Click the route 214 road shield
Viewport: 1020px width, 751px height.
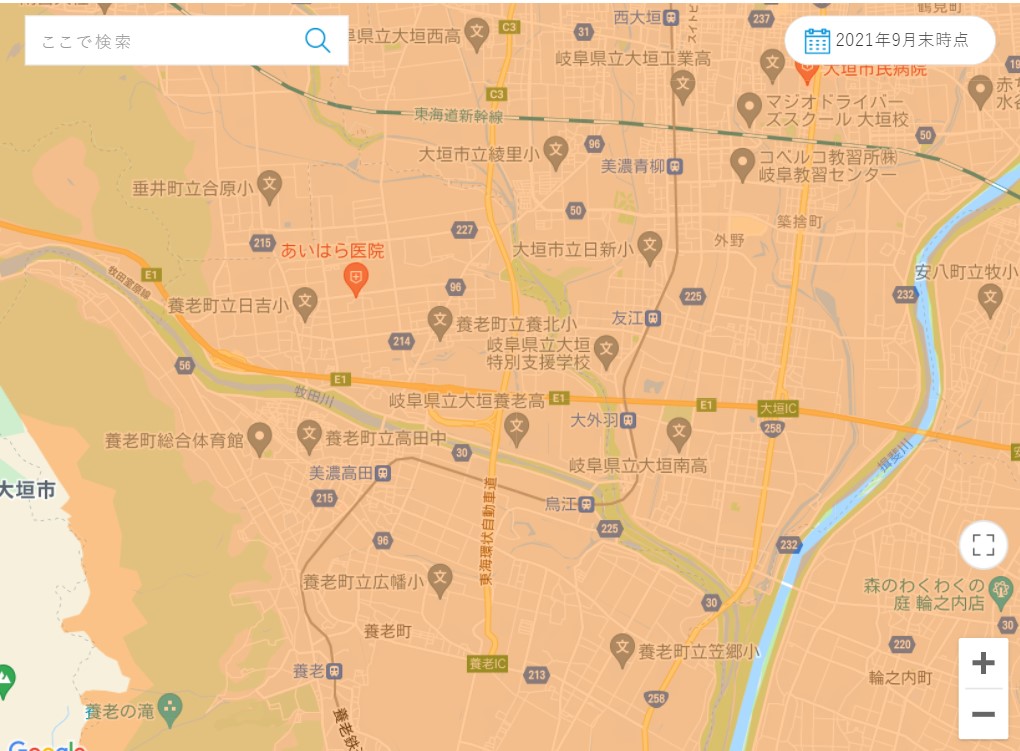click(x=401, y=341)
